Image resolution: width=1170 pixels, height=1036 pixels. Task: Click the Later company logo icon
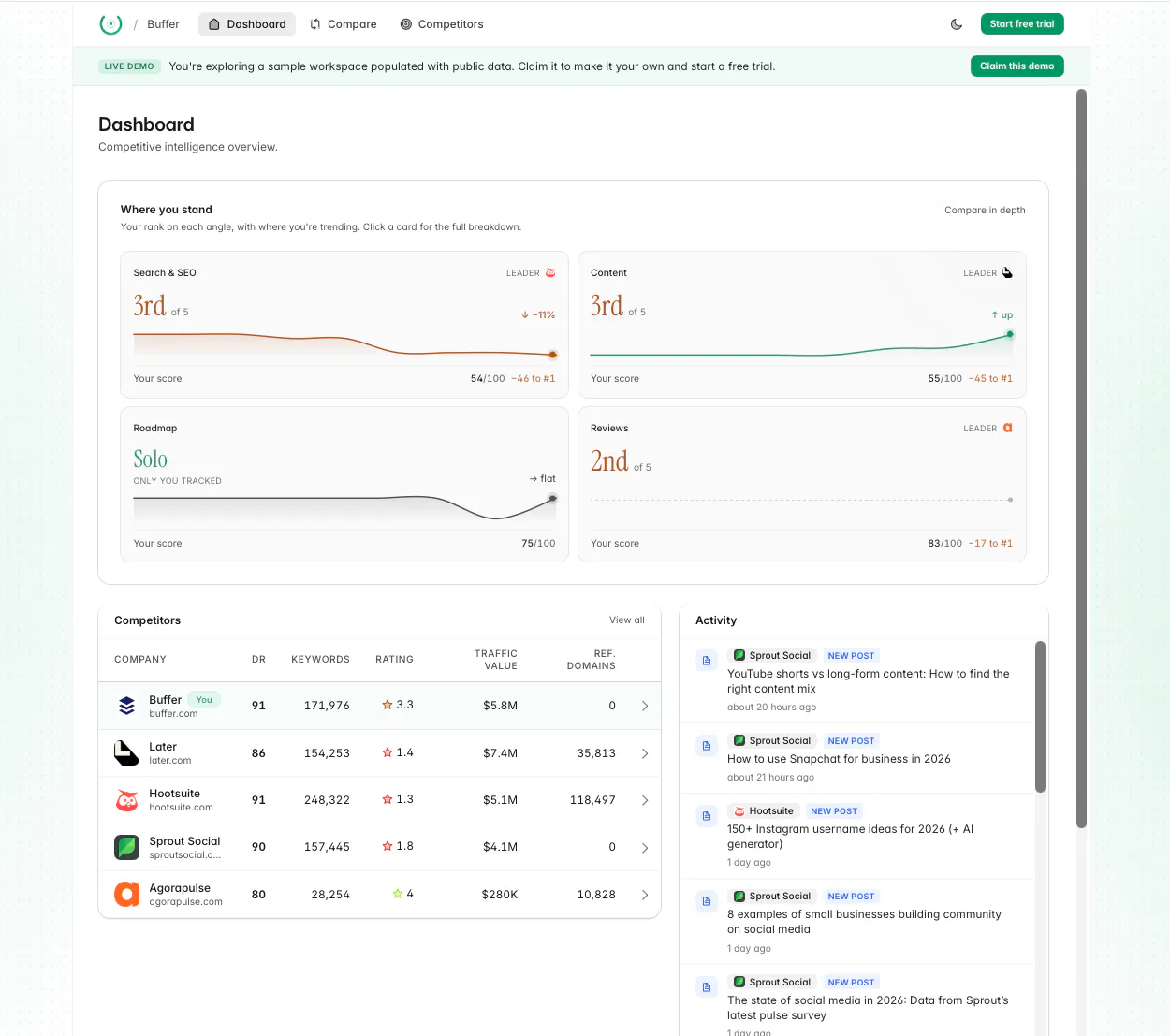(126, 753)
